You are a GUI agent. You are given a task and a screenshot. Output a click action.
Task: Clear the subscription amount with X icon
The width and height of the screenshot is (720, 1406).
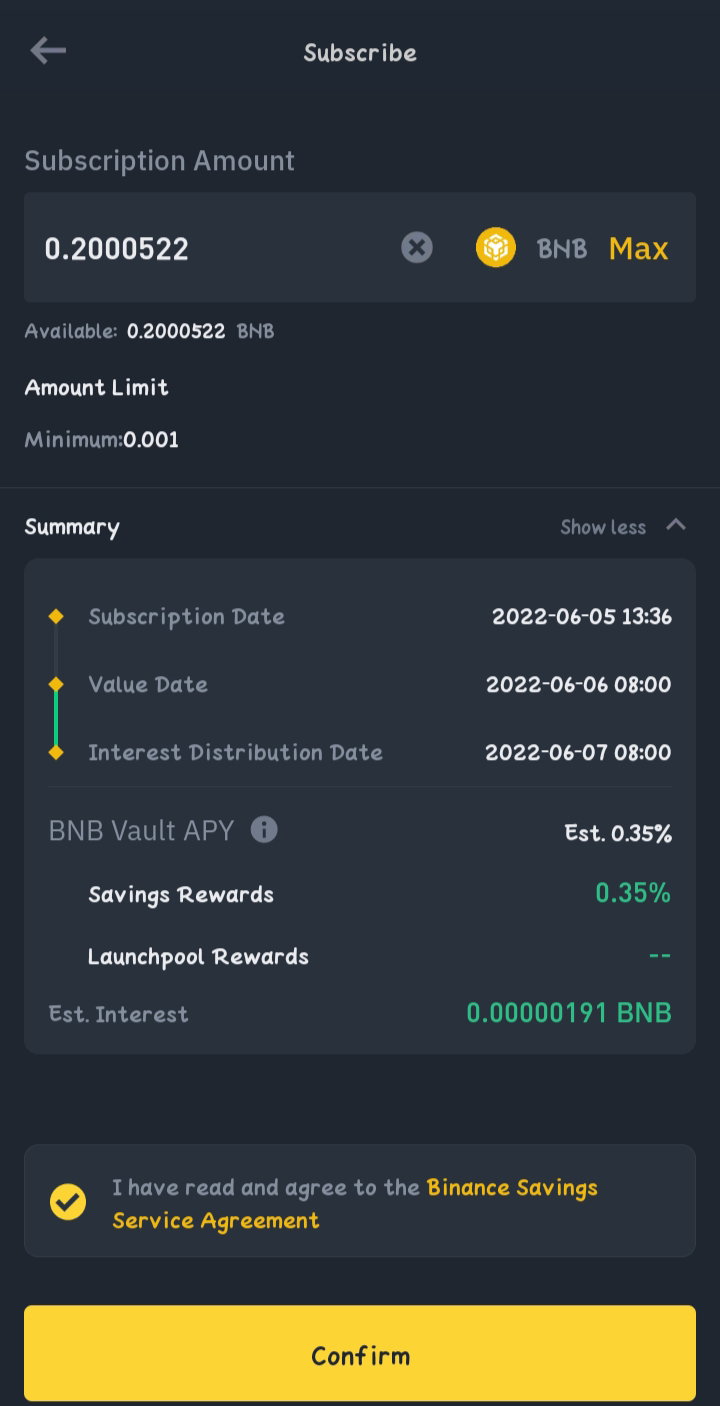417,247
